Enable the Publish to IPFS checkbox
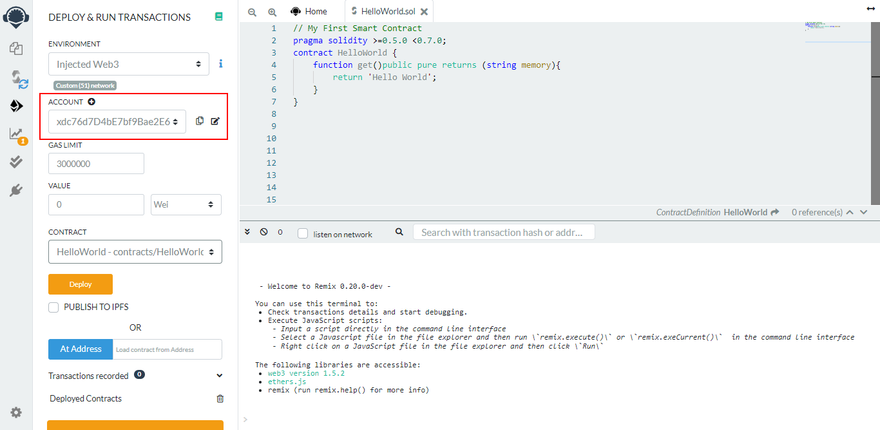This screenshot has width=880, height=430. coord(54,307)
